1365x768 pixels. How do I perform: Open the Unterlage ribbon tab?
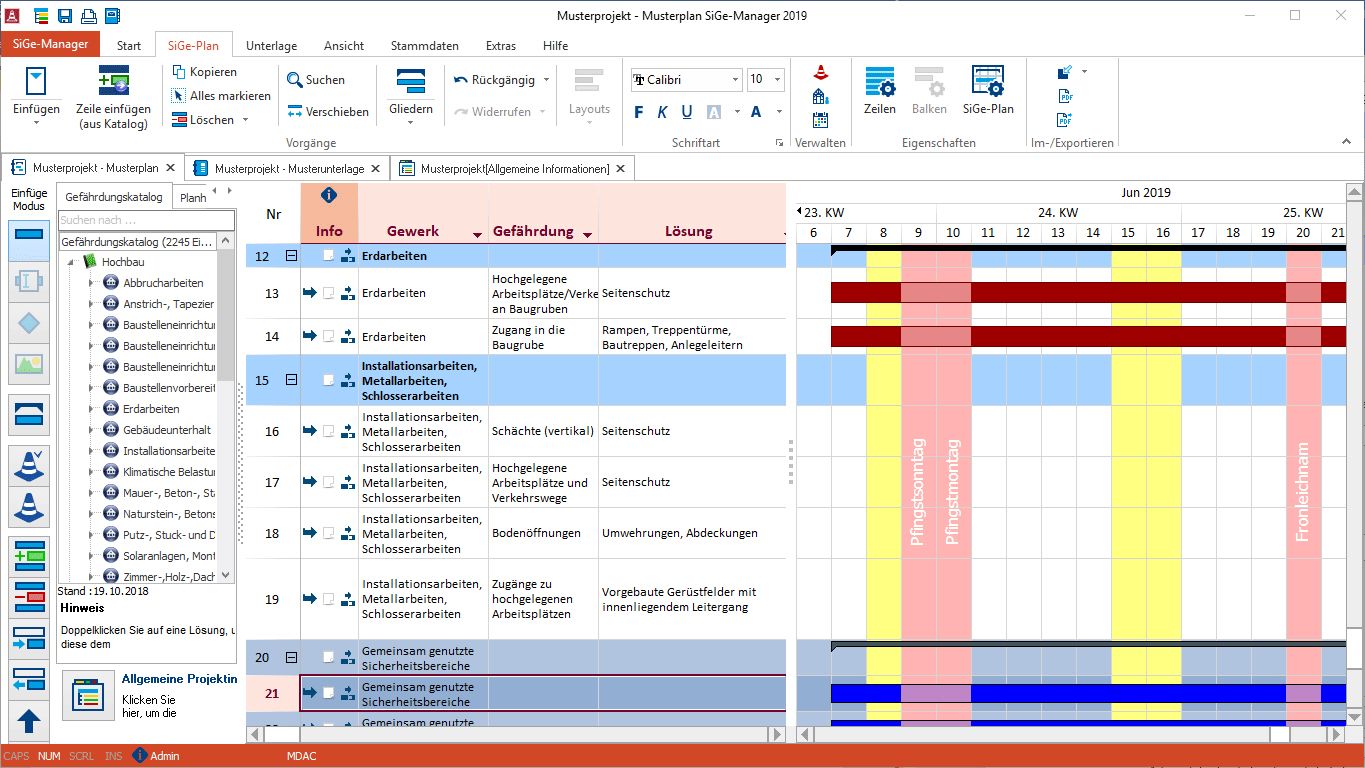tap(271, 46)
